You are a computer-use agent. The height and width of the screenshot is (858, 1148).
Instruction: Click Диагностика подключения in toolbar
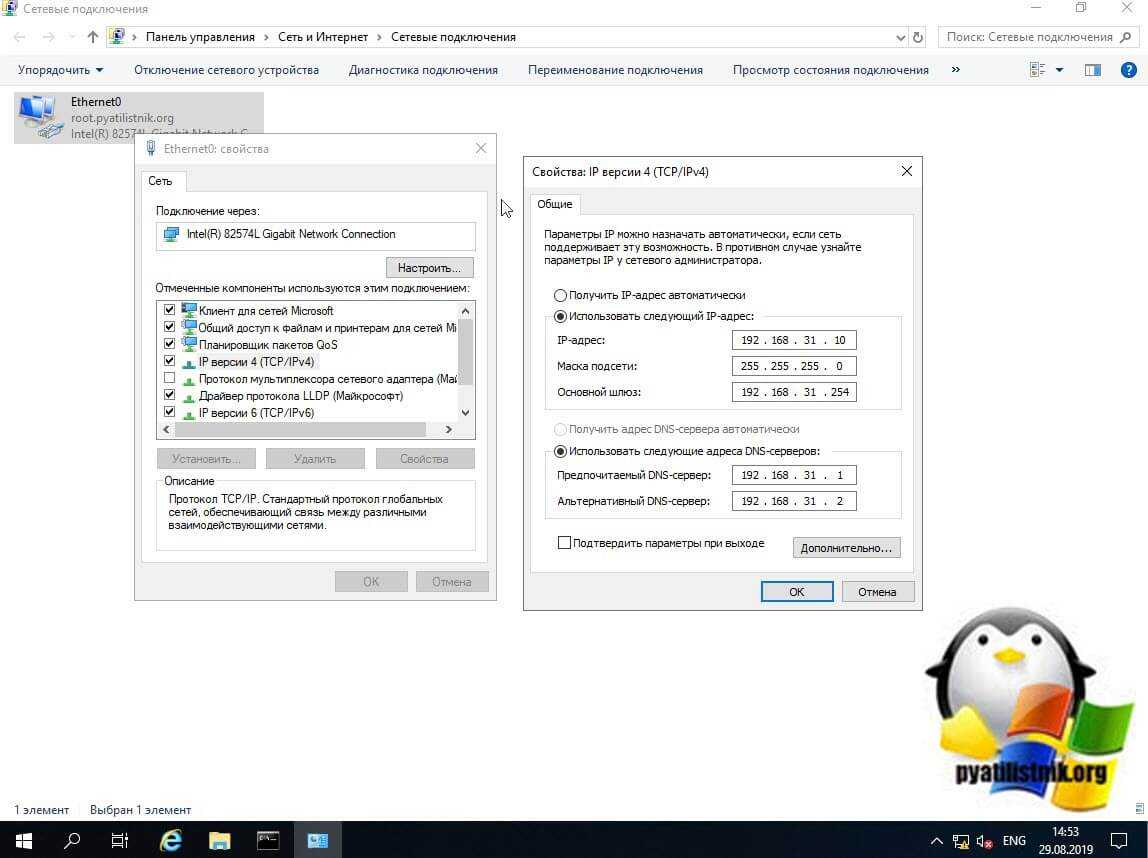(x=423, y=70)
